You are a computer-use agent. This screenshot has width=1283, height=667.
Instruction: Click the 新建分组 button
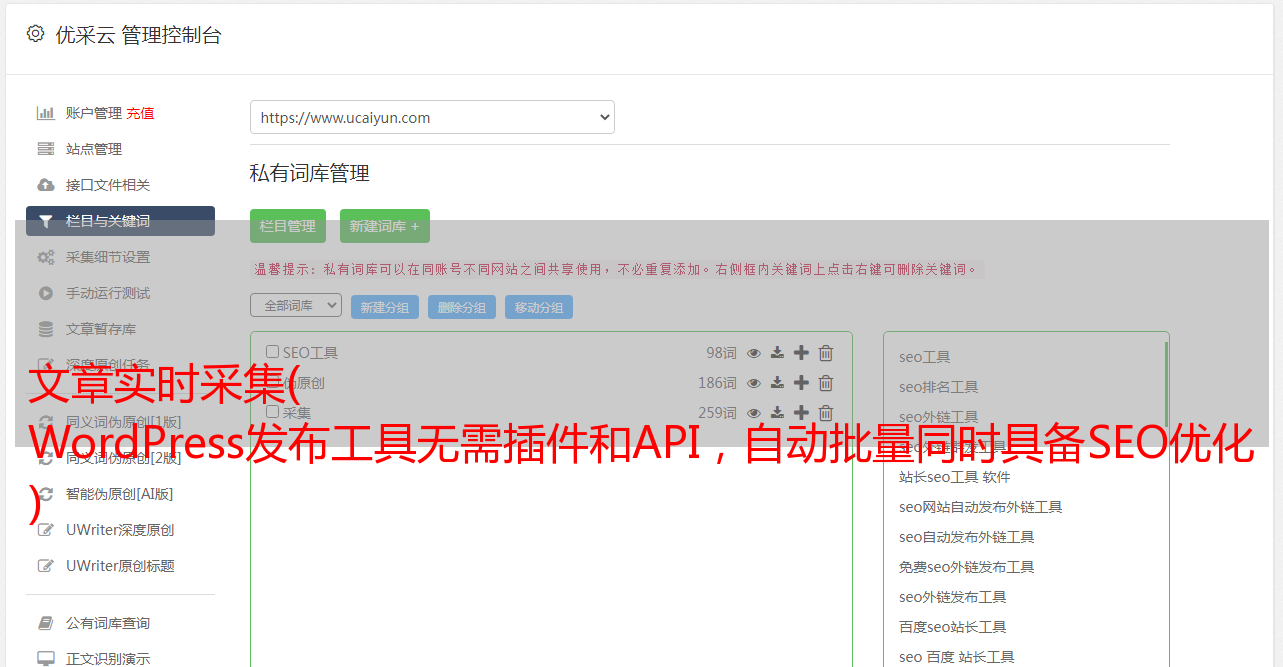385,307
